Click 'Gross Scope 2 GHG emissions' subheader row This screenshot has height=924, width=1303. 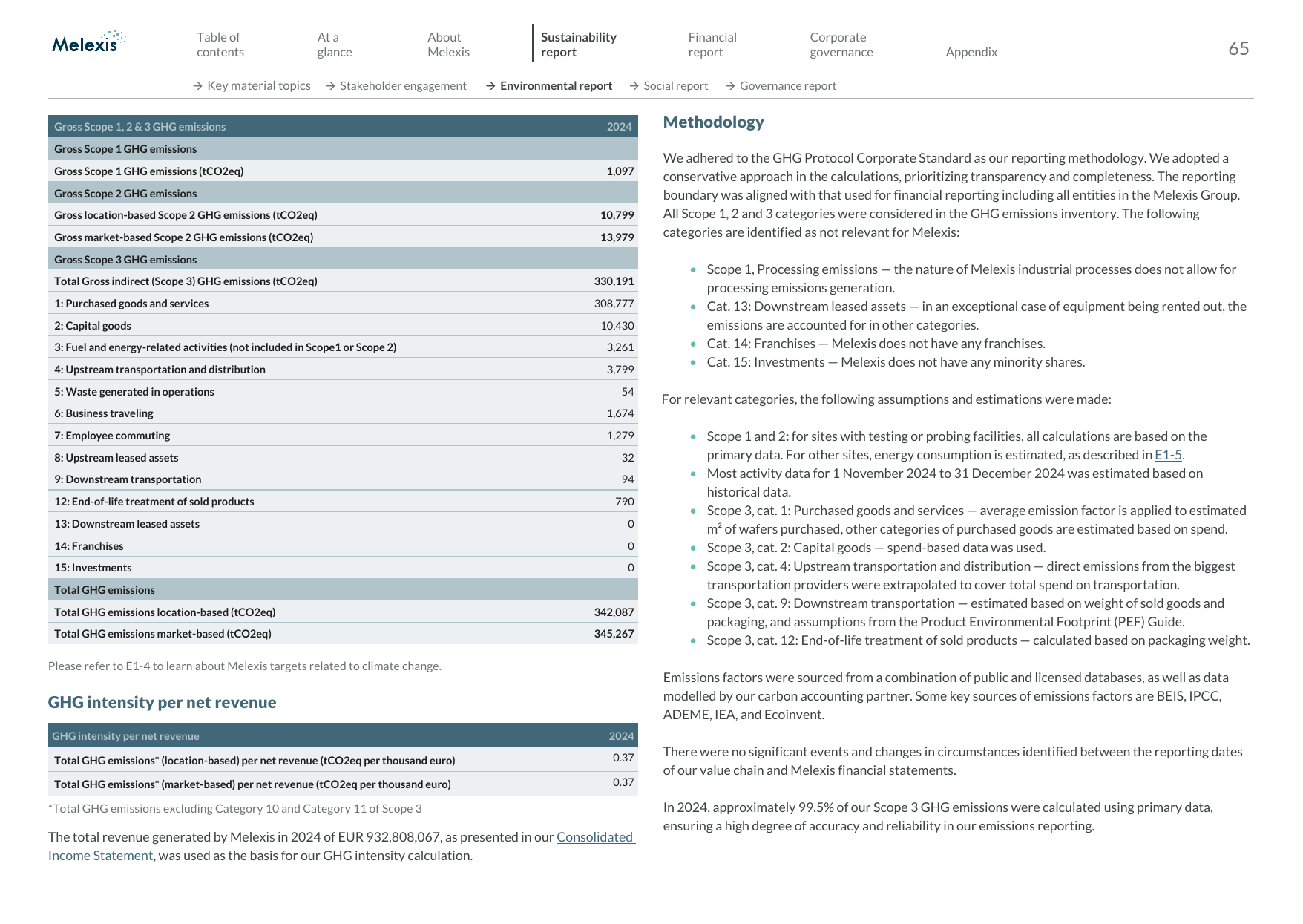343,193
